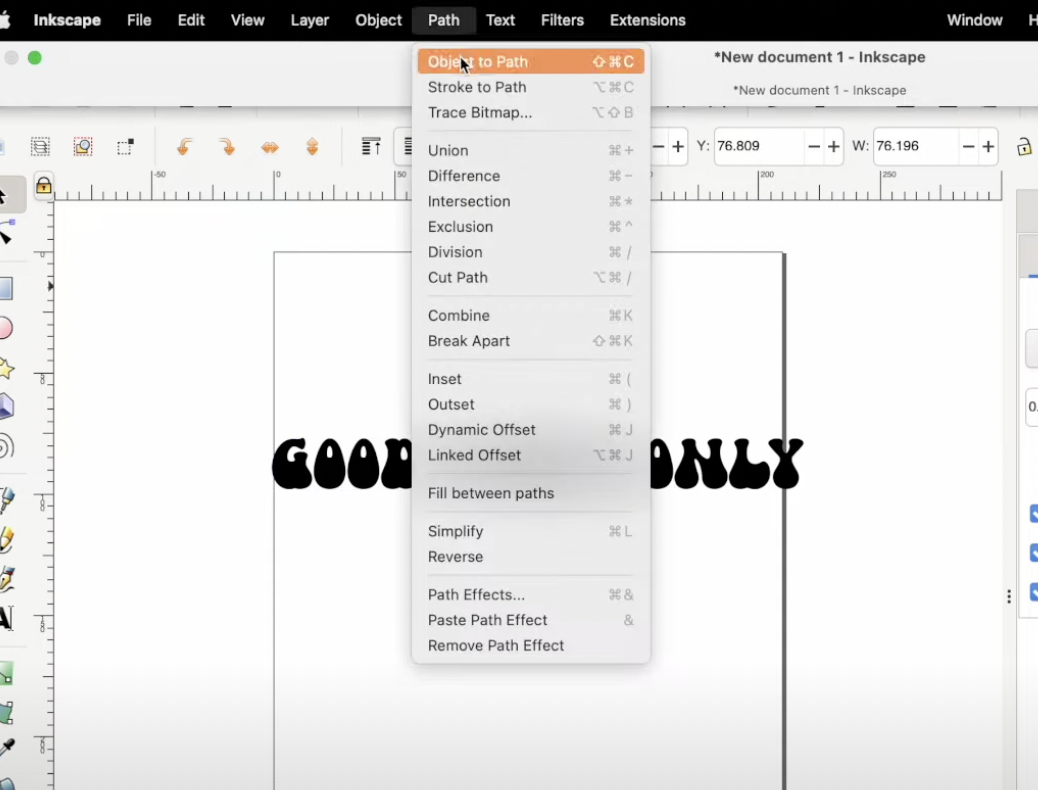Select the 3D Box tool
The image size is (1038, 790).
coord(13,406)
